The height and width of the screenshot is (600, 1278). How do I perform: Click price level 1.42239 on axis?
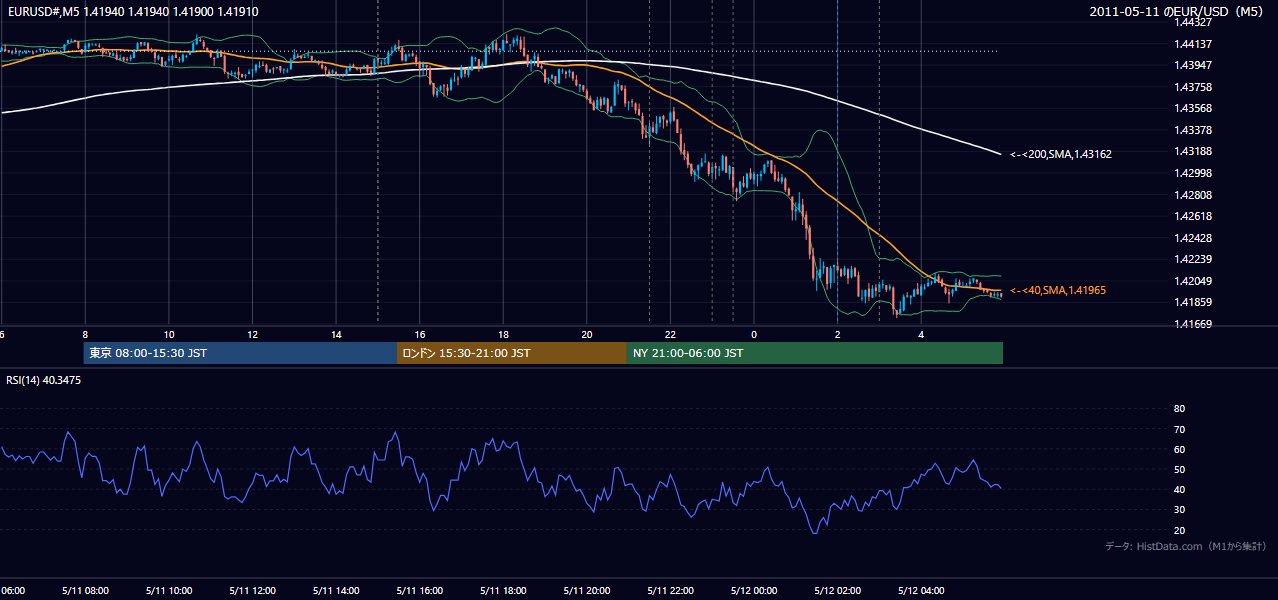[x=1192, y=259]
